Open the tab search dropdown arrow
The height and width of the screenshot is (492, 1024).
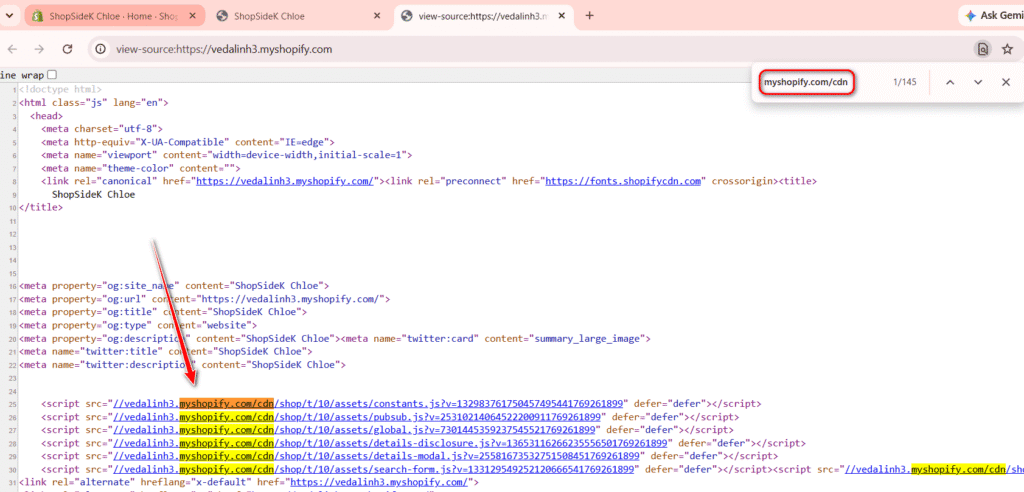point(9,15)
